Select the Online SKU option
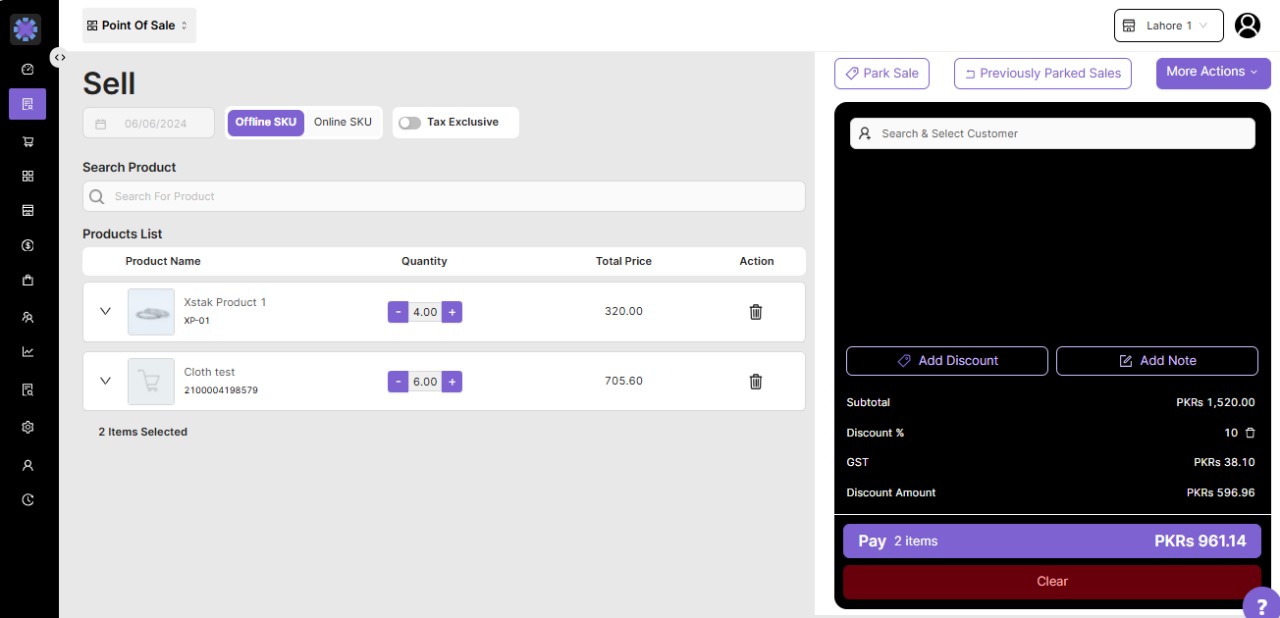Screen dimensions: 1280x618 tap(342, 123)
